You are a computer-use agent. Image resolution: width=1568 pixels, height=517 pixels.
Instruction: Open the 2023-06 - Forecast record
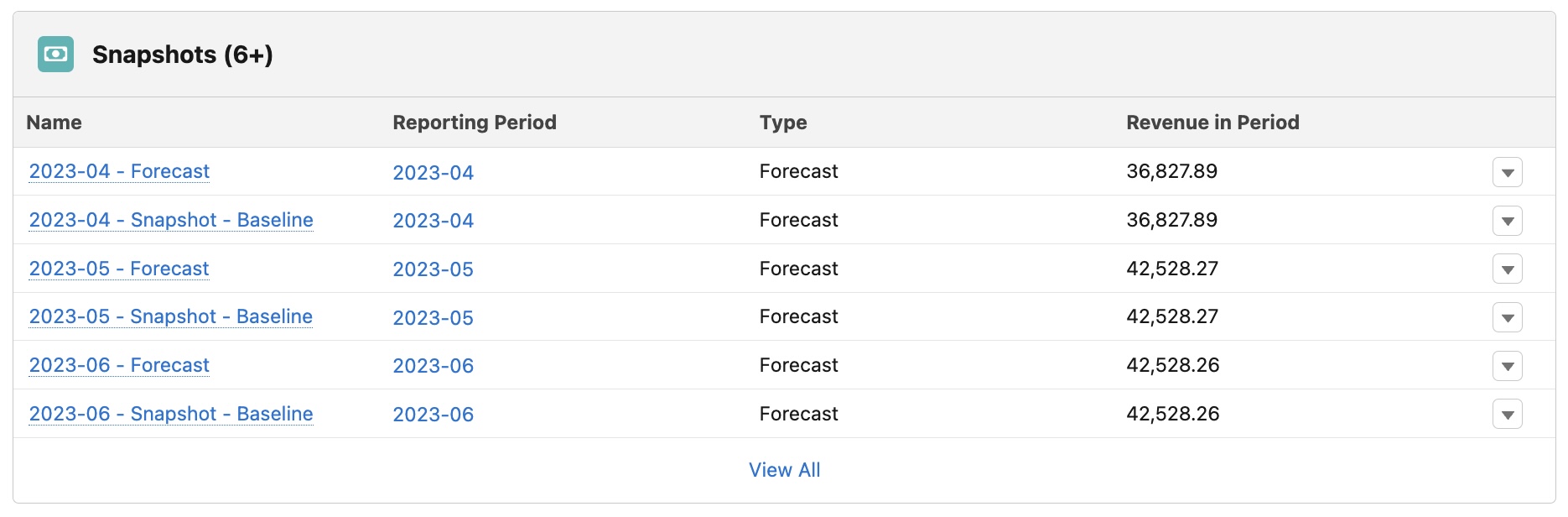119,365
